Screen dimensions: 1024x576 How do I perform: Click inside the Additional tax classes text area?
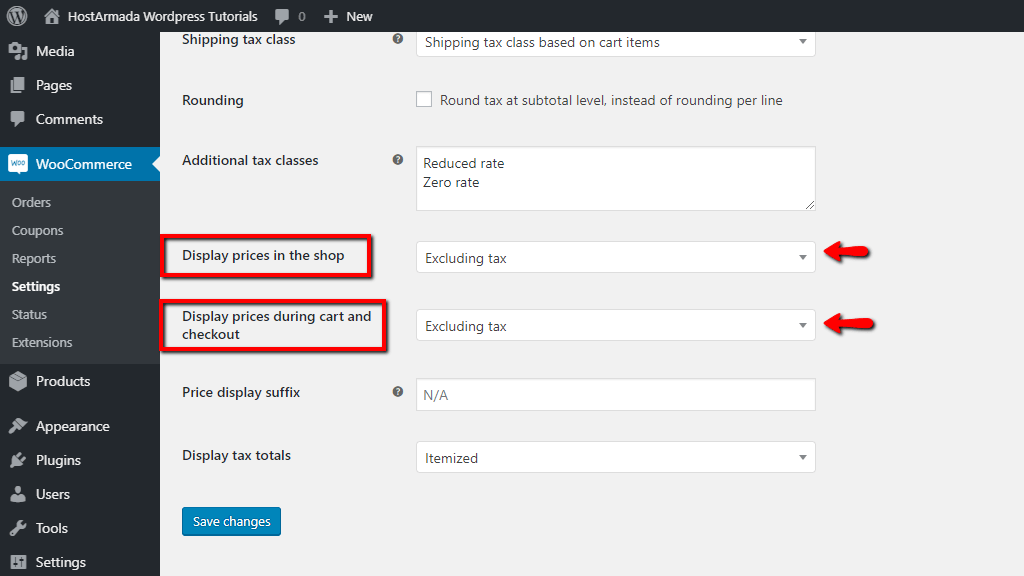[x=615, y=178]
